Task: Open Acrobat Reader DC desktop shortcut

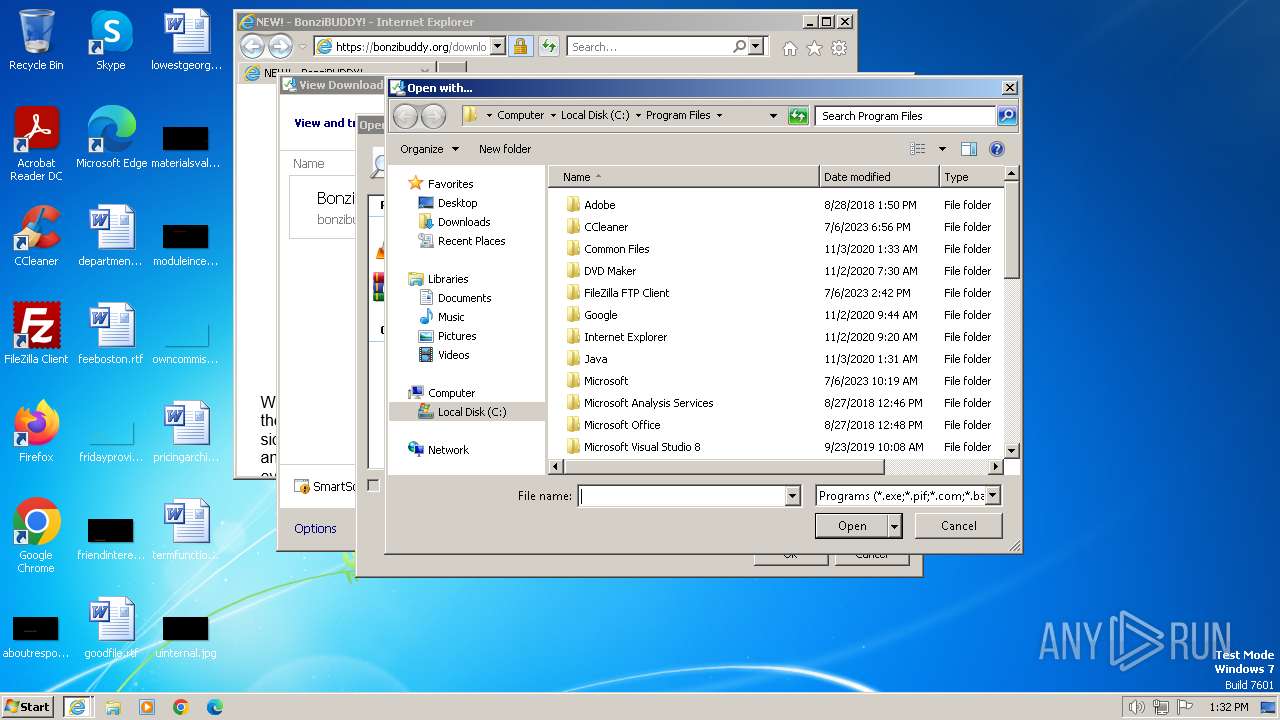Action: (36, 144)
